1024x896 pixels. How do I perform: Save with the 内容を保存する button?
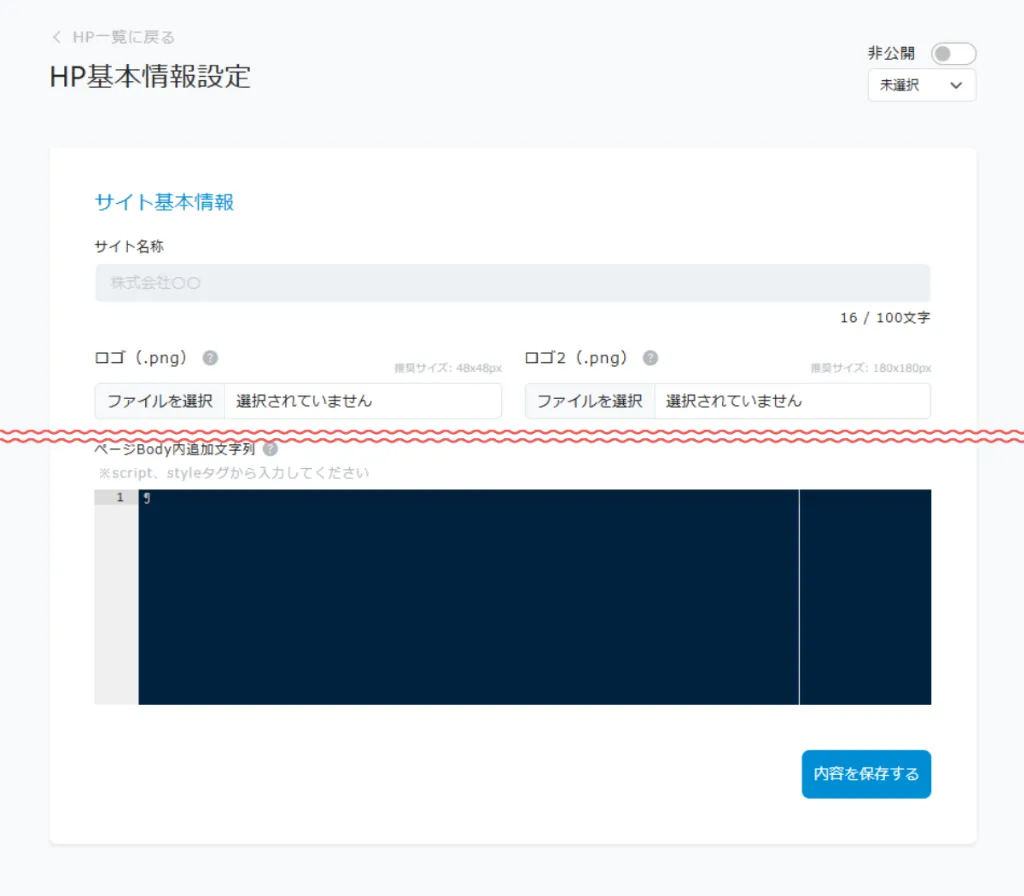pyautogui.click(x=866, y=774)
